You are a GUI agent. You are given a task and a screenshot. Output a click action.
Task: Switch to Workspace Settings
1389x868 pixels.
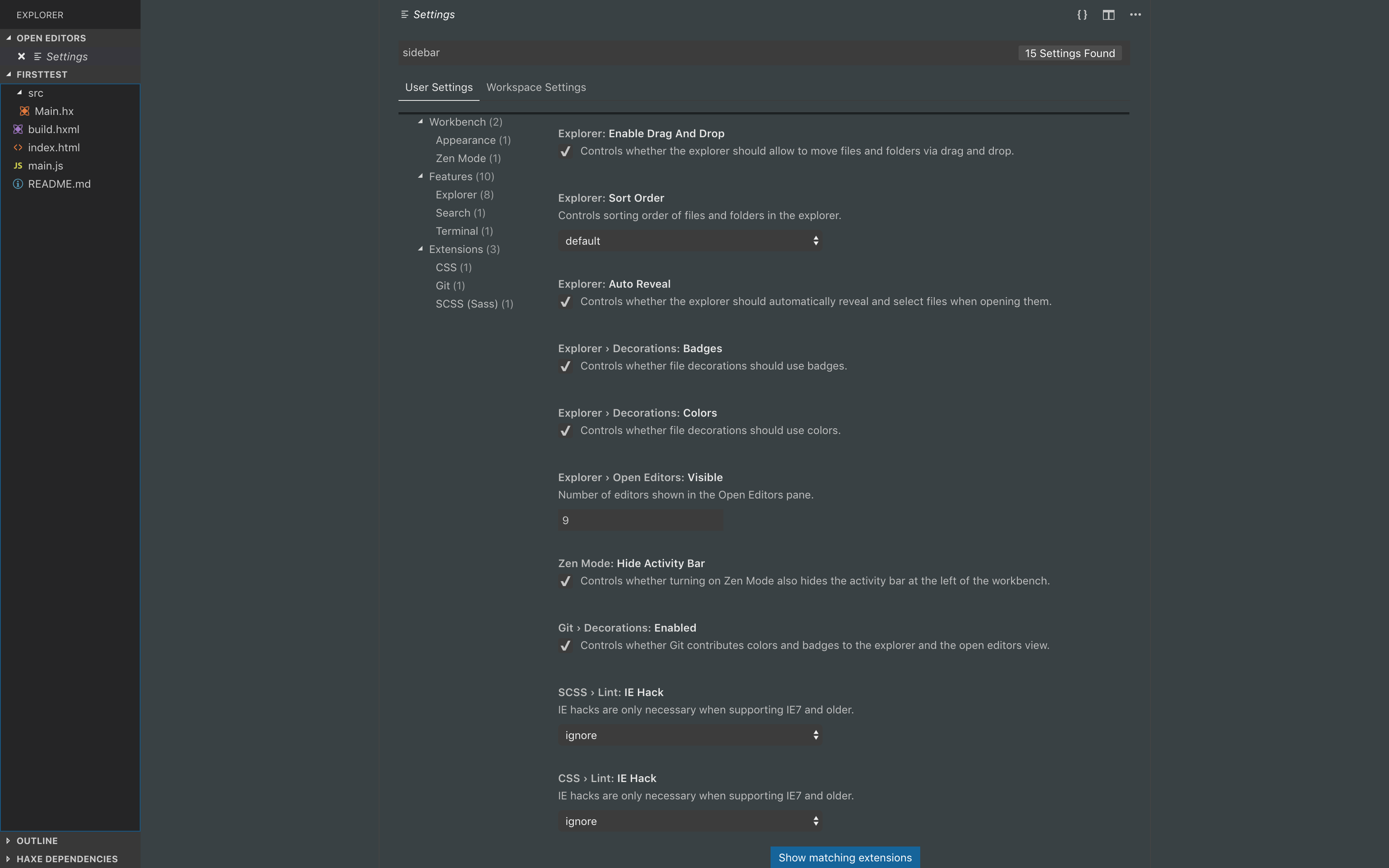(x=535, y=87)
